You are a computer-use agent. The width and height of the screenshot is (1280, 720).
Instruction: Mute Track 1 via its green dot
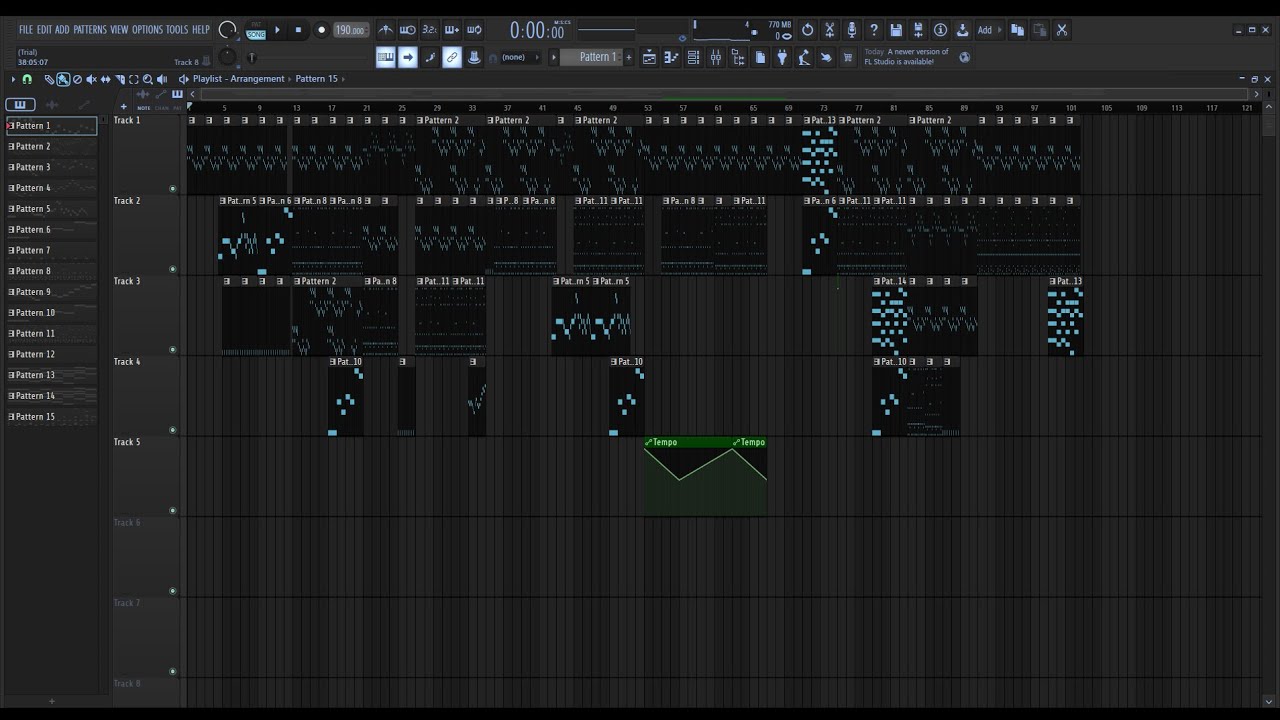coord(172,188)
